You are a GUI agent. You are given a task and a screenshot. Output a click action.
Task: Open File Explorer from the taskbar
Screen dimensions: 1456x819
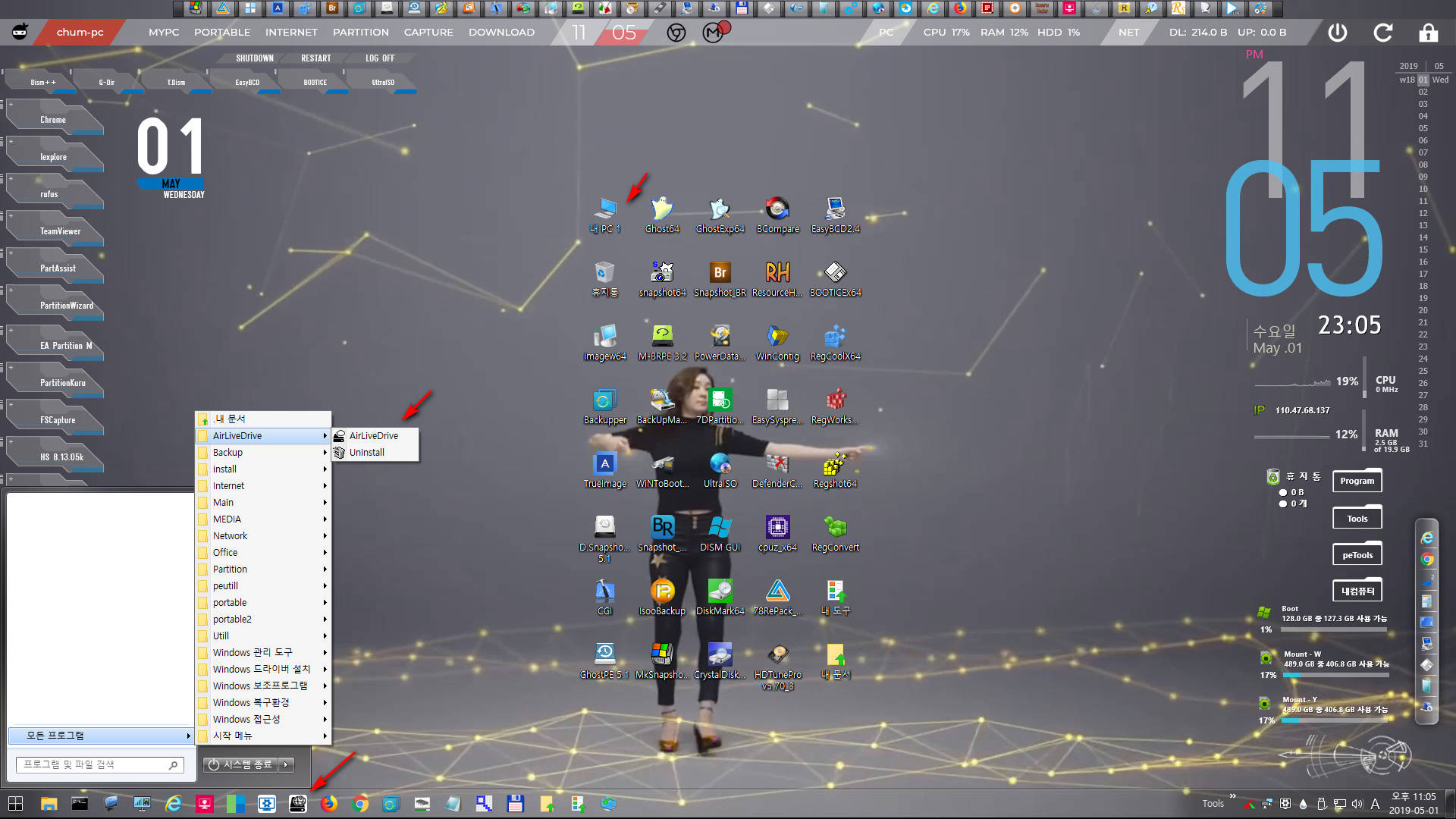[49, 804]
